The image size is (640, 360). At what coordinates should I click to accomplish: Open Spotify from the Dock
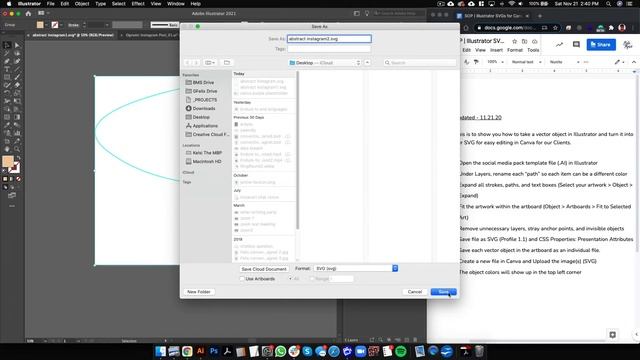[x=401, y=351]
